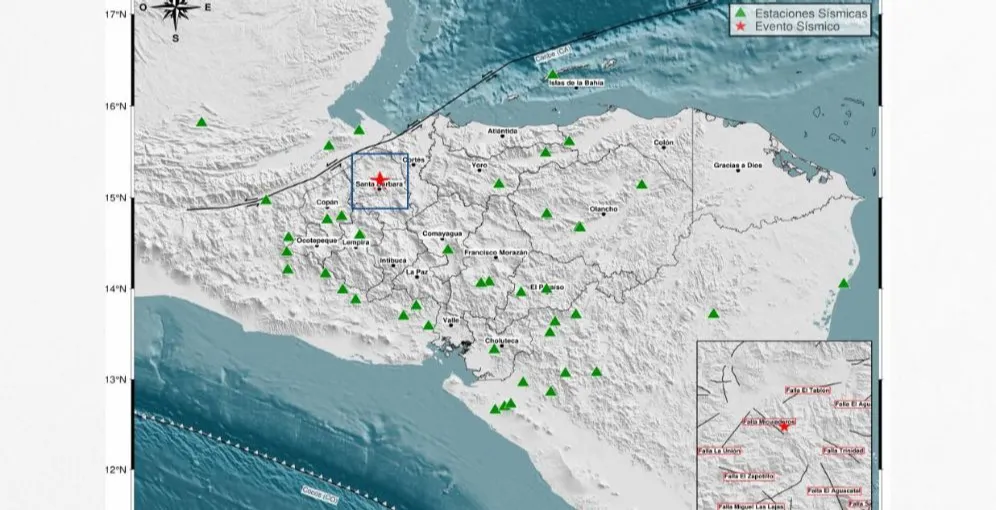
Task: Click the red star in the legend
Action: tap(740, 28)
